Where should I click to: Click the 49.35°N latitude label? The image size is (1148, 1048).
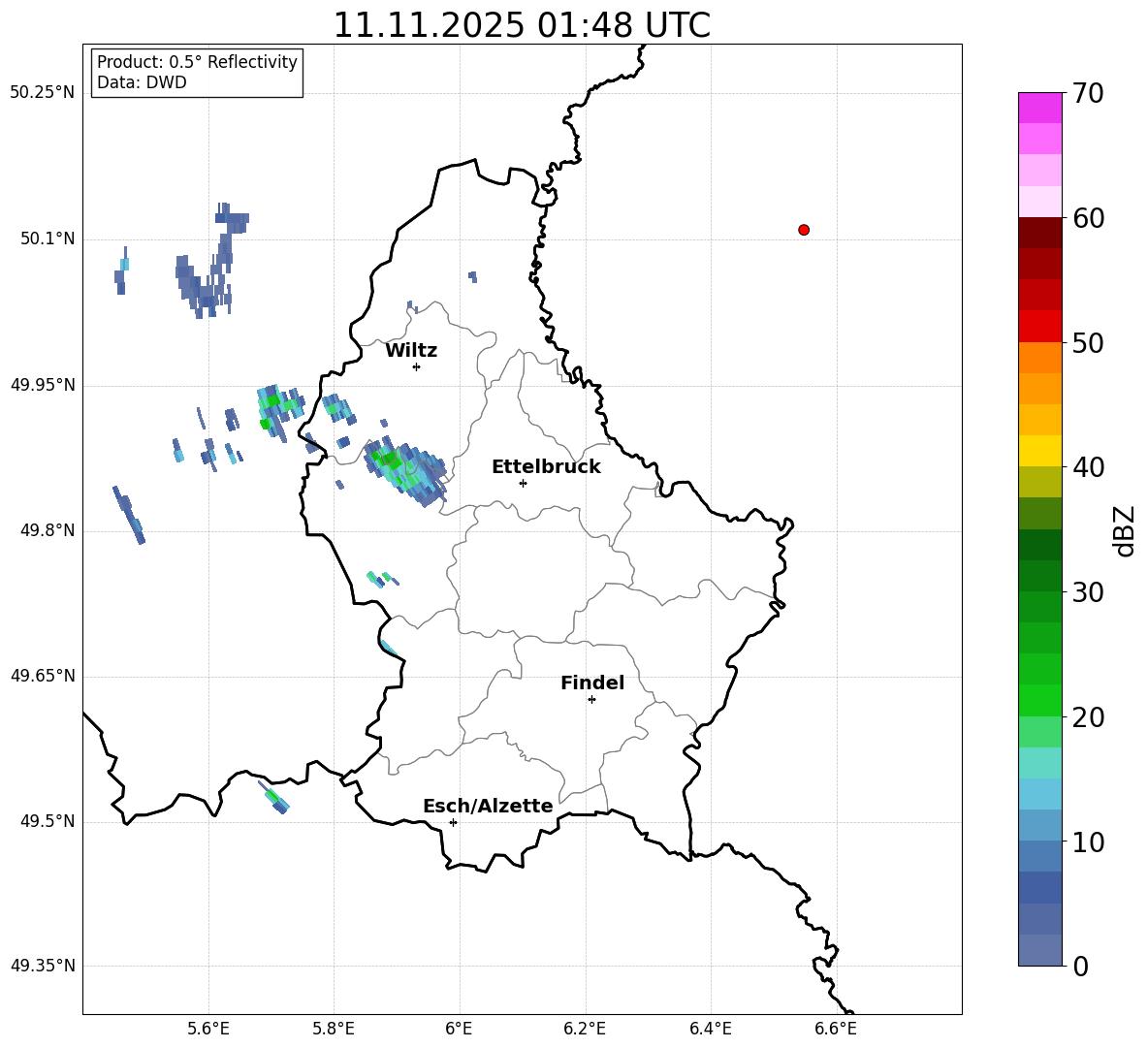click(43, 966)
